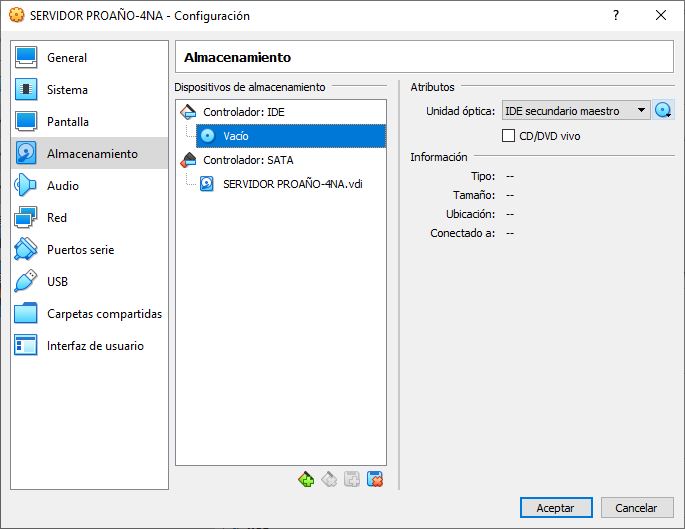Screen dimensions: 685x529
Task: Remove the selected storage attachment
Action: (x=375, y=480)
